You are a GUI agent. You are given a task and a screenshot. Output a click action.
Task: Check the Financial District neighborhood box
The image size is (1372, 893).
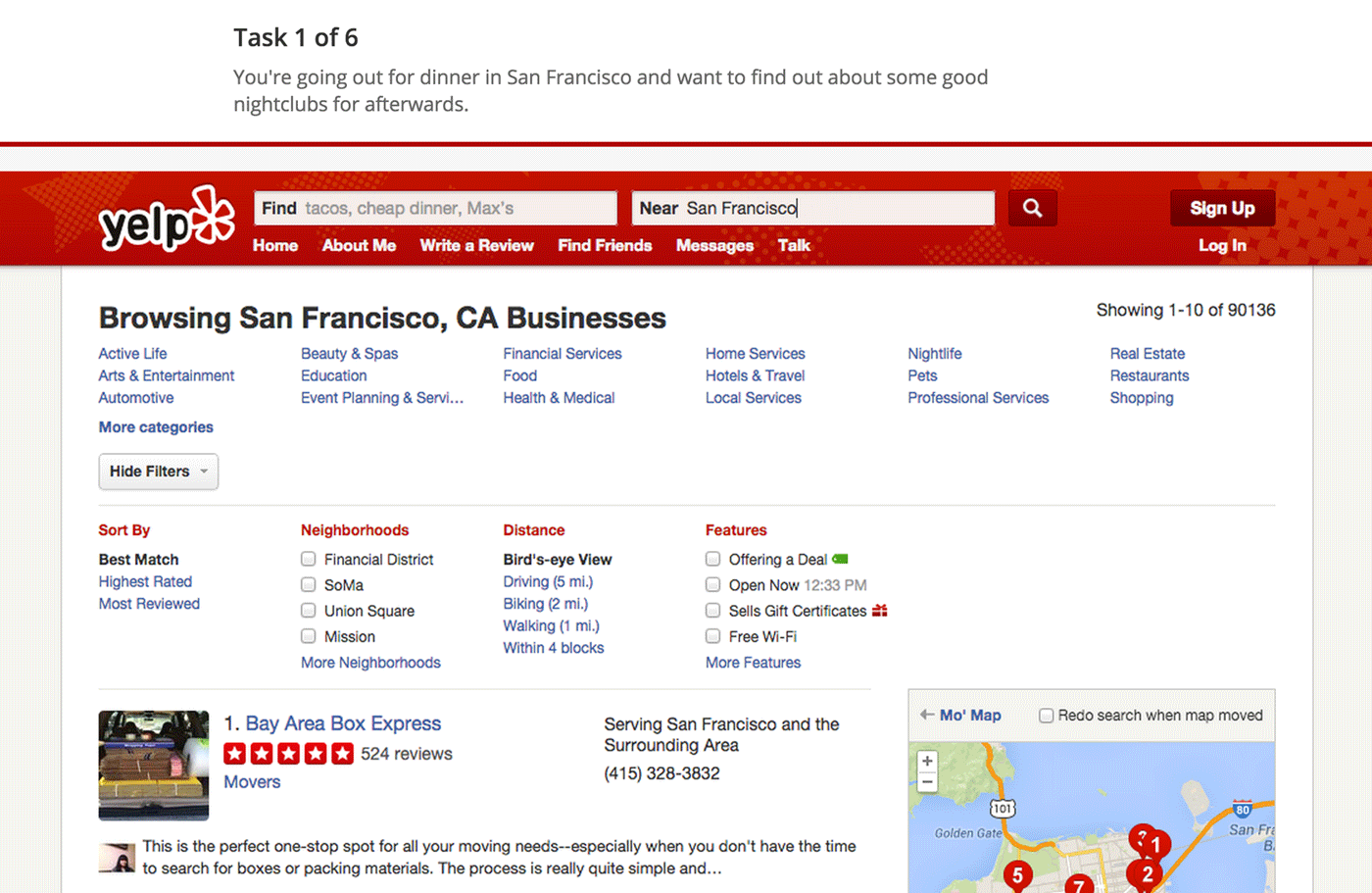(x=308, y=559)
